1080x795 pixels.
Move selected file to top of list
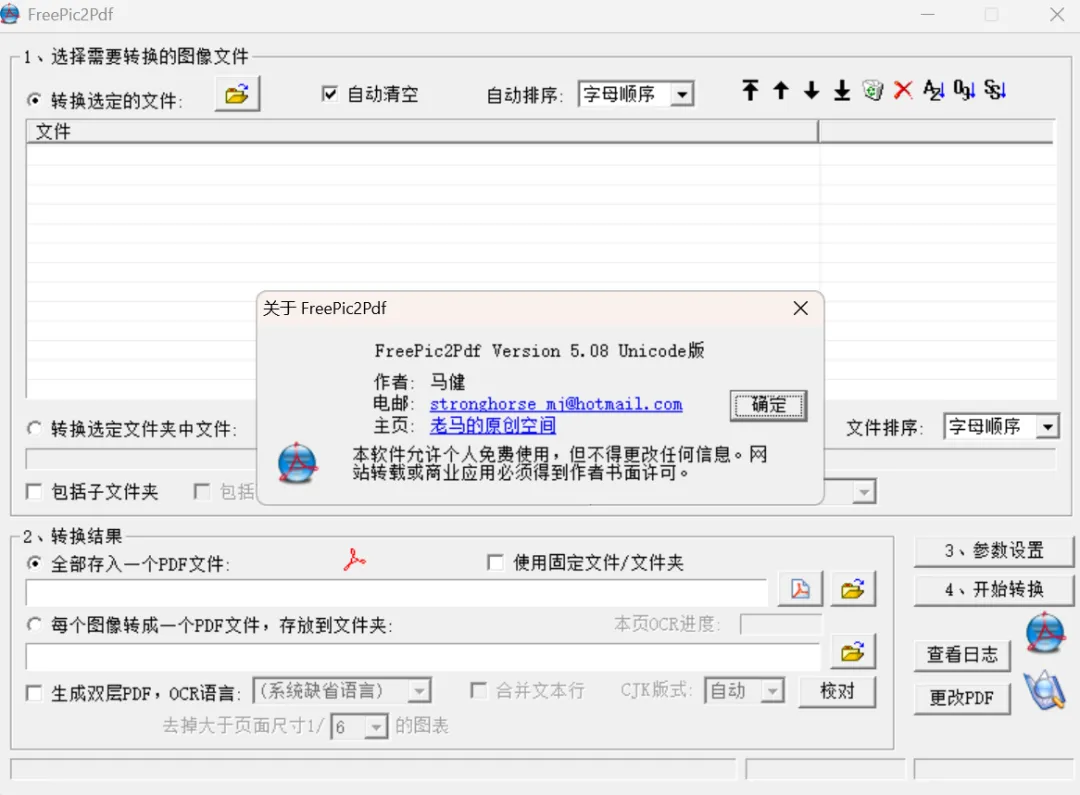point(750,90)
